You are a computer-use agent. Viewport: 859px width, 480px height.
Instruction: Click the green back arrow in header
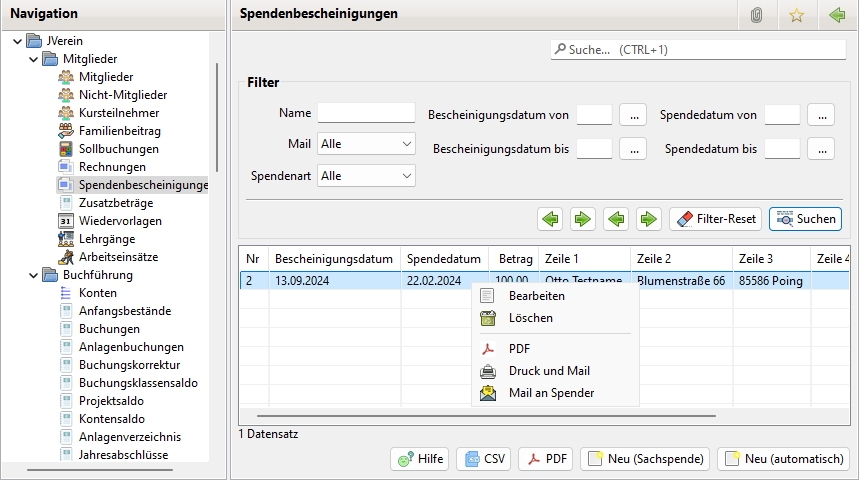[x=837, y=15]
